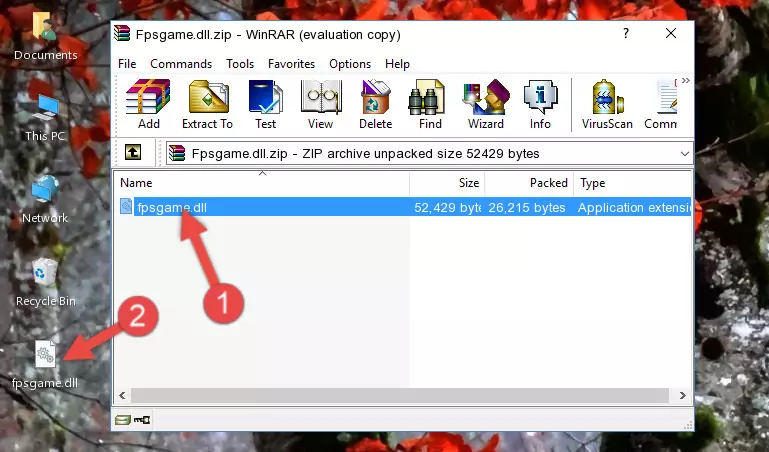
Task: Select the Documents desktop icon
Action: tap(45, 37)
